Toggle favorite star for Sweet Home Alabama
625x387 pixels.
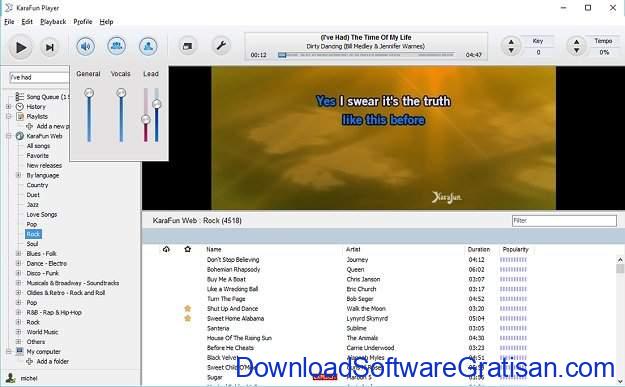(187, 318)
